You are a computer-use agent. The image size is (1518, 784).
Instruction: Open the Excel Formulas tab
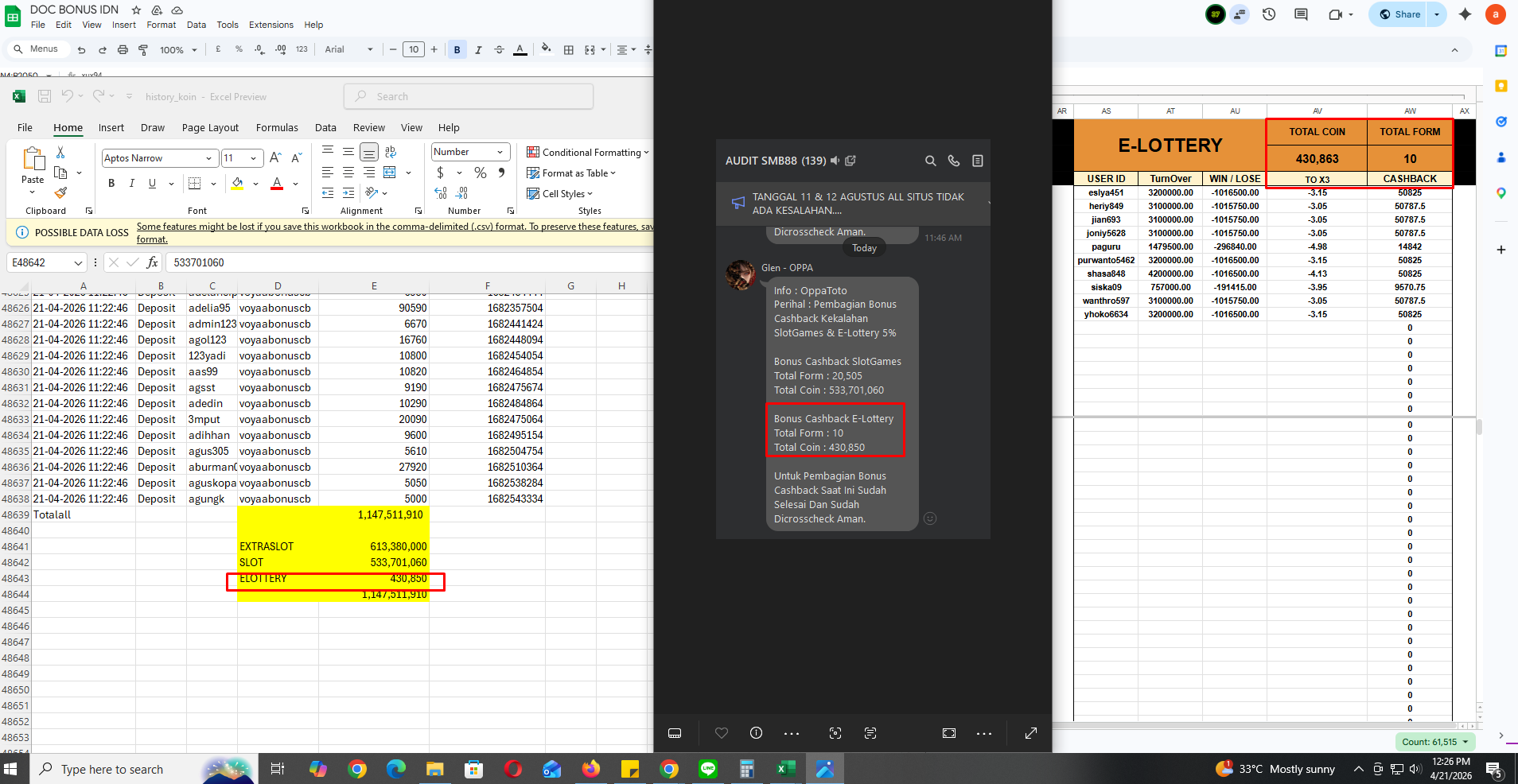(x=277, y=127)
